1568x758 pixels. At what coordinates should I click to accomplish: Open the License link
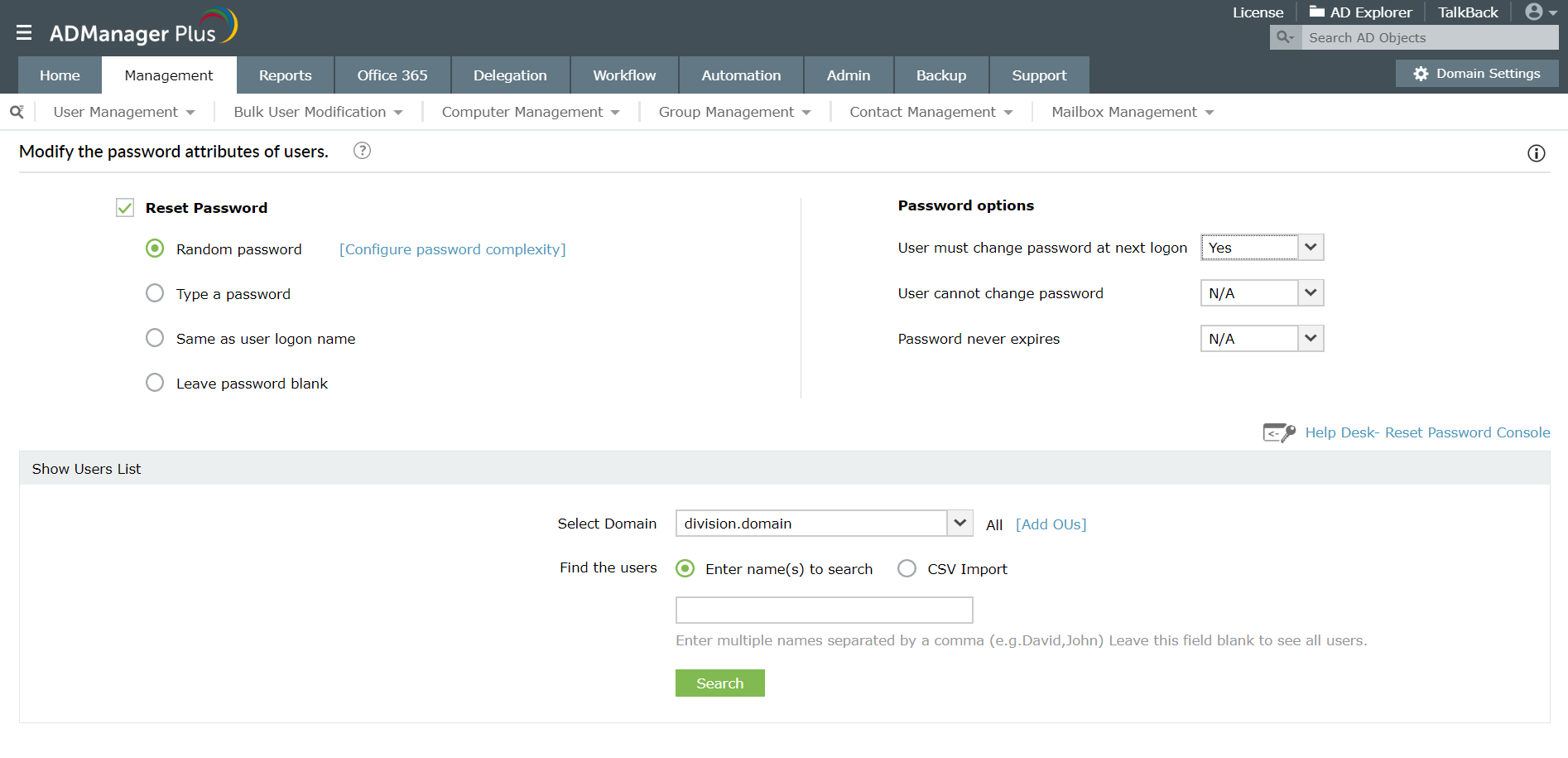point(1258,12)
